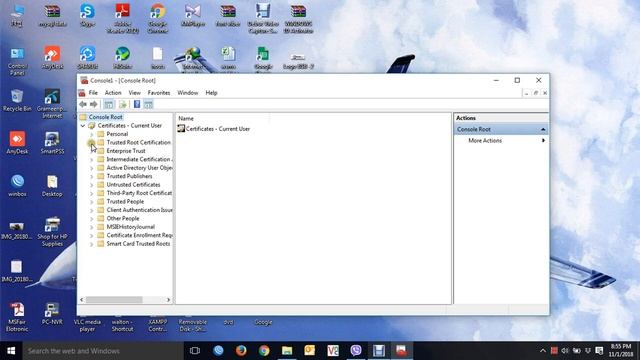Select the Personal folder
Viewport: 640px width, 360px height.
pyautogui.click(x=117, y=134)
